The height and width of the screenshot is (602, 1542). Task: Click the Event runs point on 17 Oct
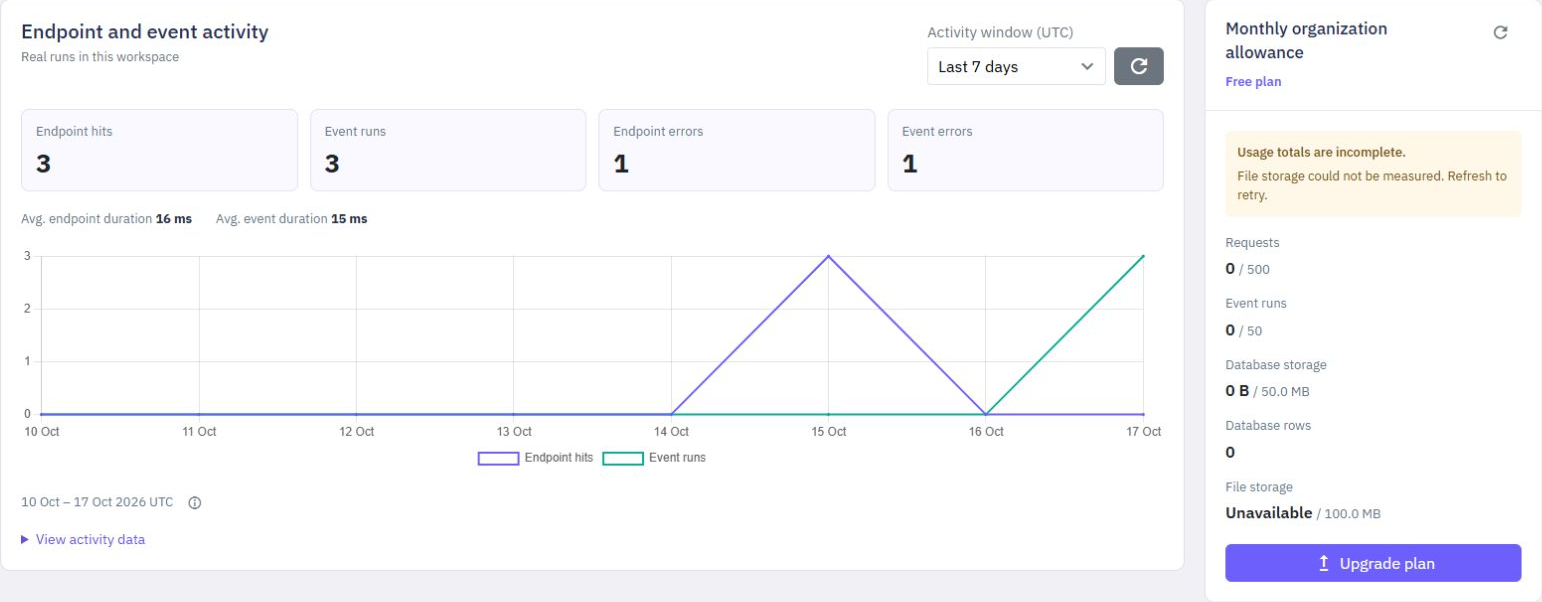[x=1143, y=256]
